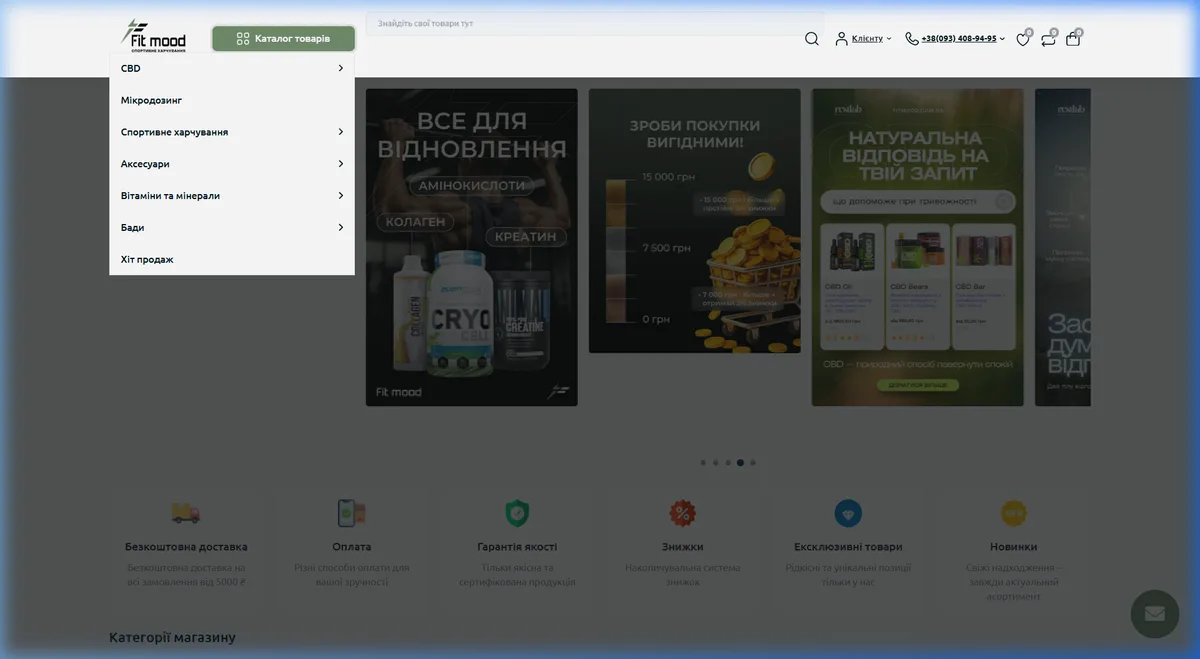Click the blue diamond exclusive icon
The height and width of the screenshot is (659, 1200).
pos(848,513)
